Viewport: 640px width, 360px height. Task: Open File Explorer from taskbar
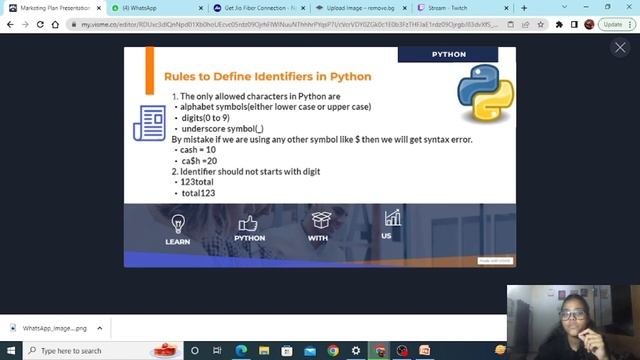[264, 351]
